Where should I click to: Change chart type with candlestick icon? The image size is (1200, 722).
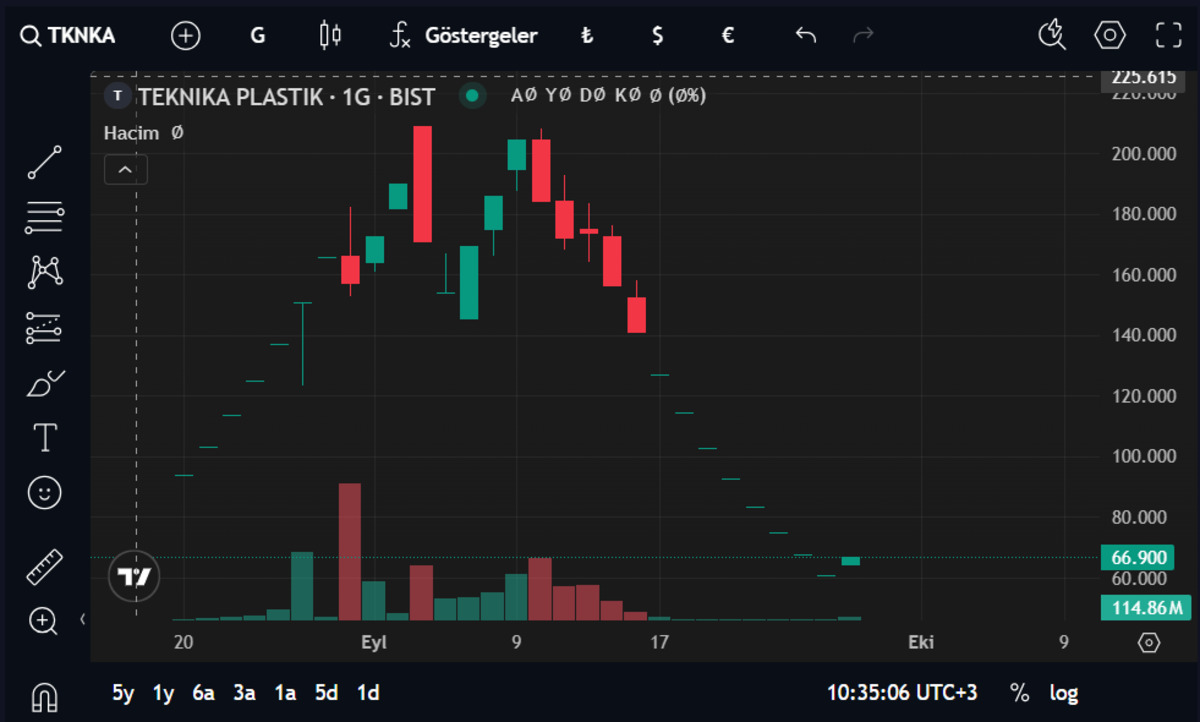click(330, 36)
